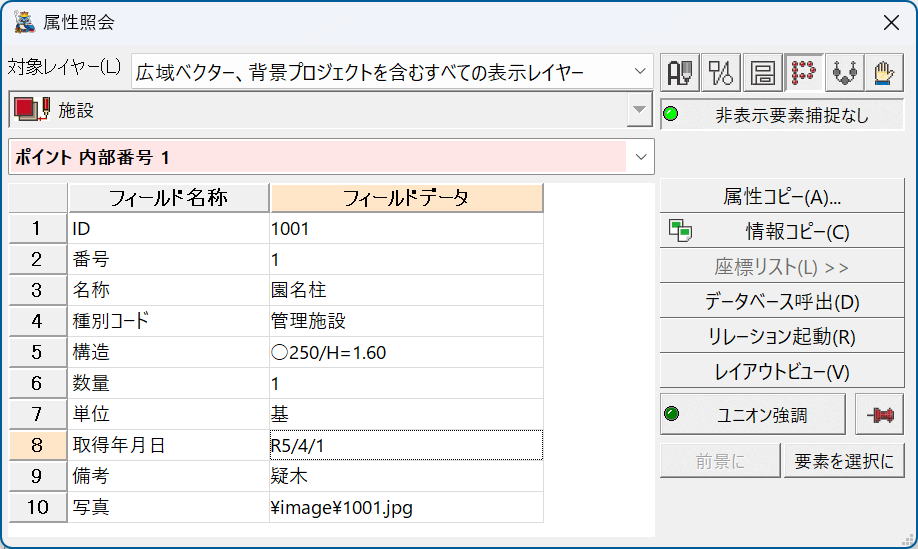This screenshot has width=918, height=549.
Task: Click the stacked frames layout icon button
Action: point(762,73)
